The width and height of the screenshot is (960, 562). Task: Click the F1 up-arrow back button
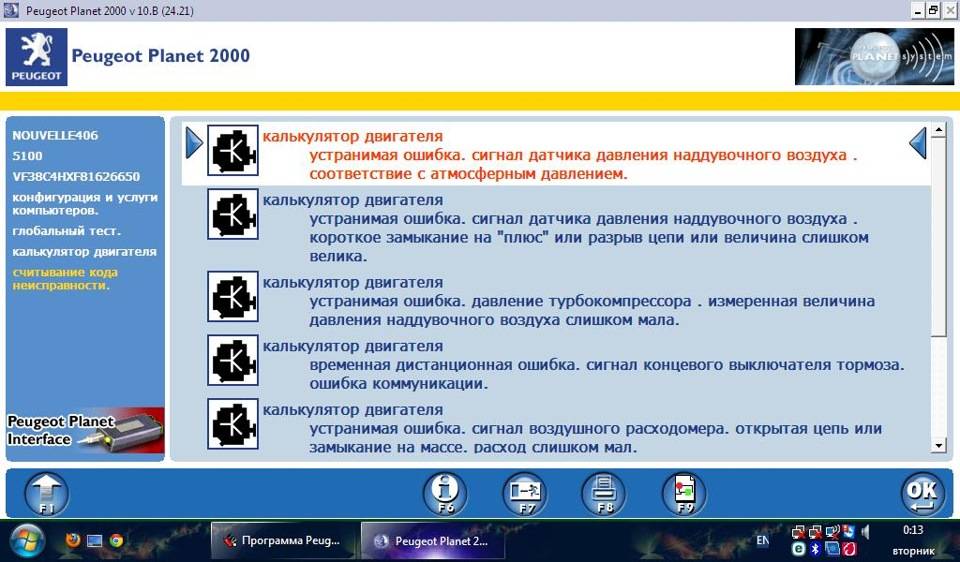pyautogui.click(x=45, y=493)
